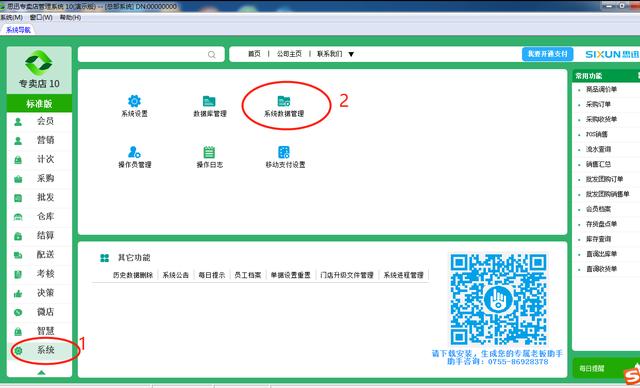Open 移动支付设置 icon

(284, 152)
